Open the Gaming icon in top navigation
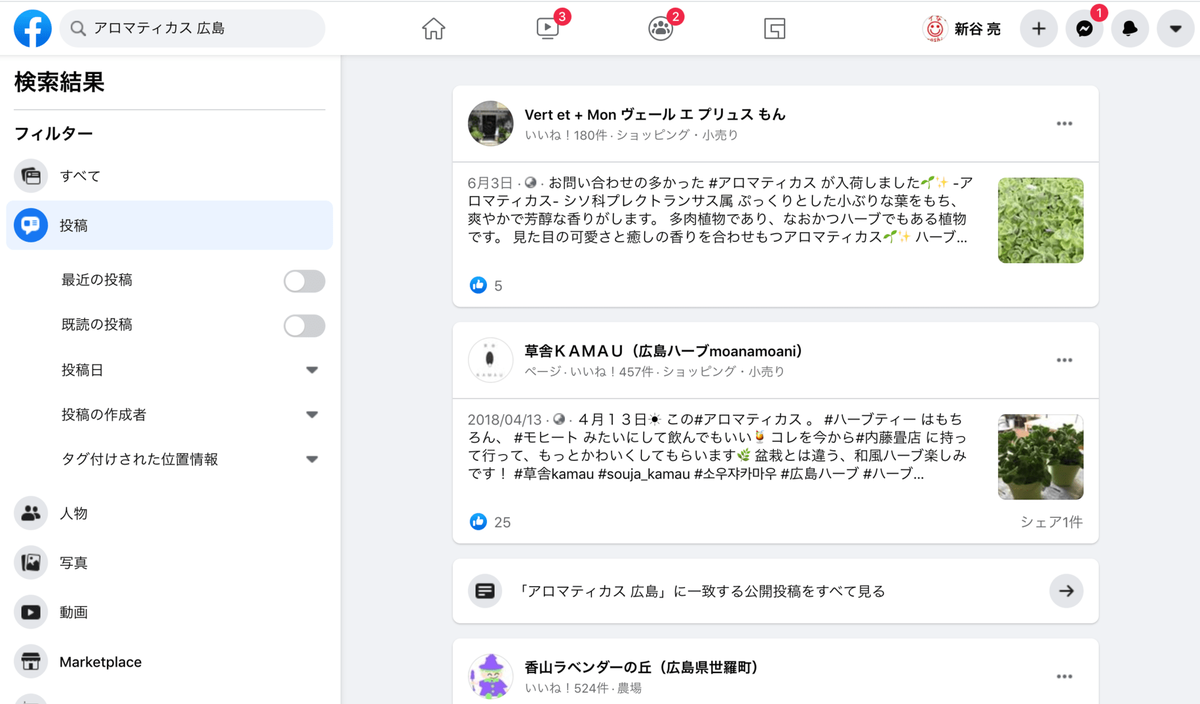1200x704 pixels. [x=774, y=28]
